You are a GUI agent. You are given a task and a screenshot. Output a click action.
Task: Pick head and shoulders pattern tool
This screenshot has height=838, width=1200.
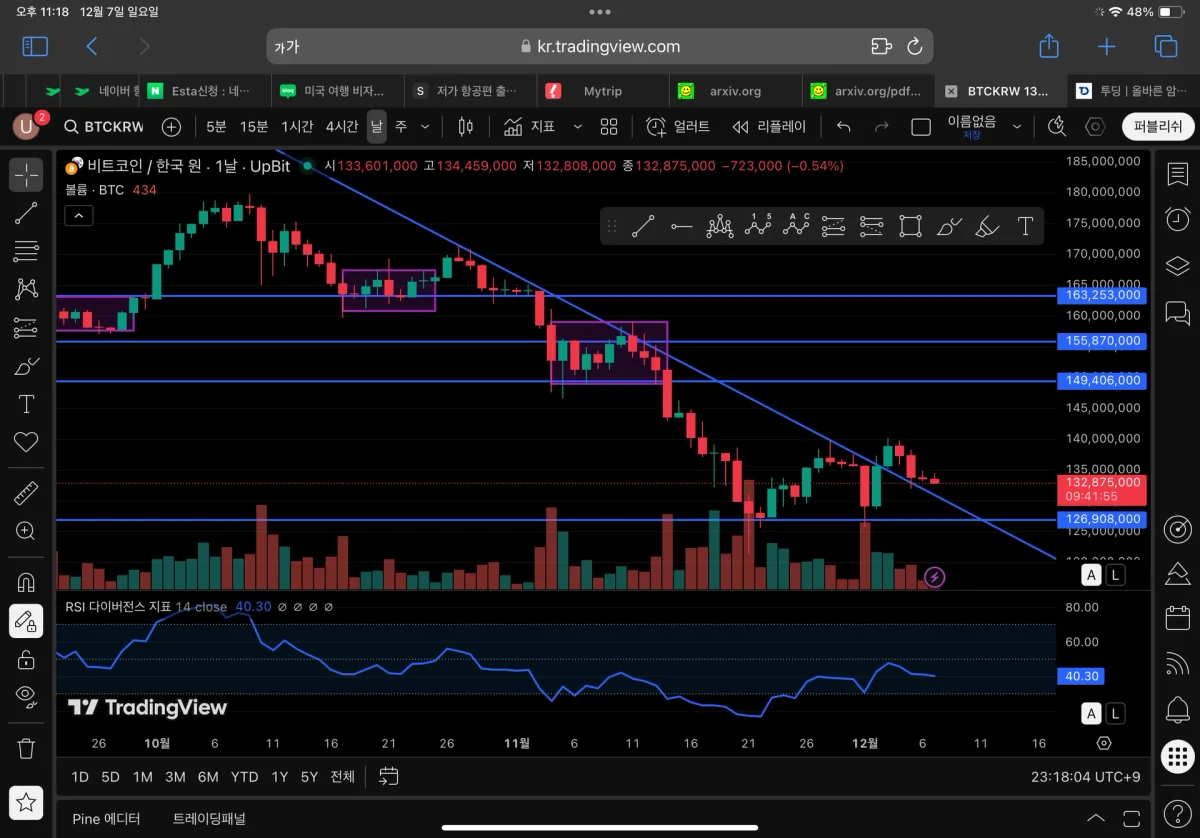[720, 226]
